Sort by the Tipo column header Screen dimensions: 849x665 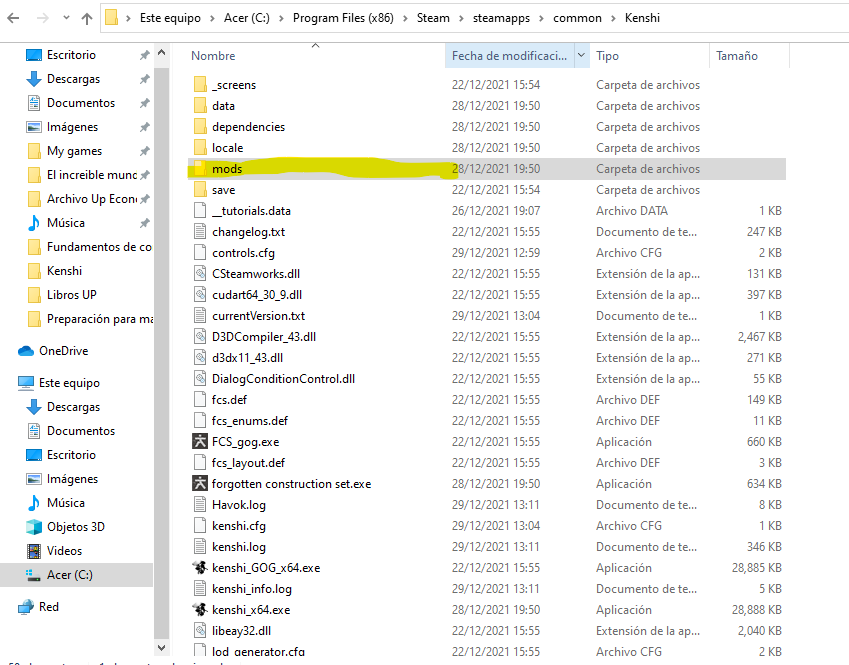607,56
